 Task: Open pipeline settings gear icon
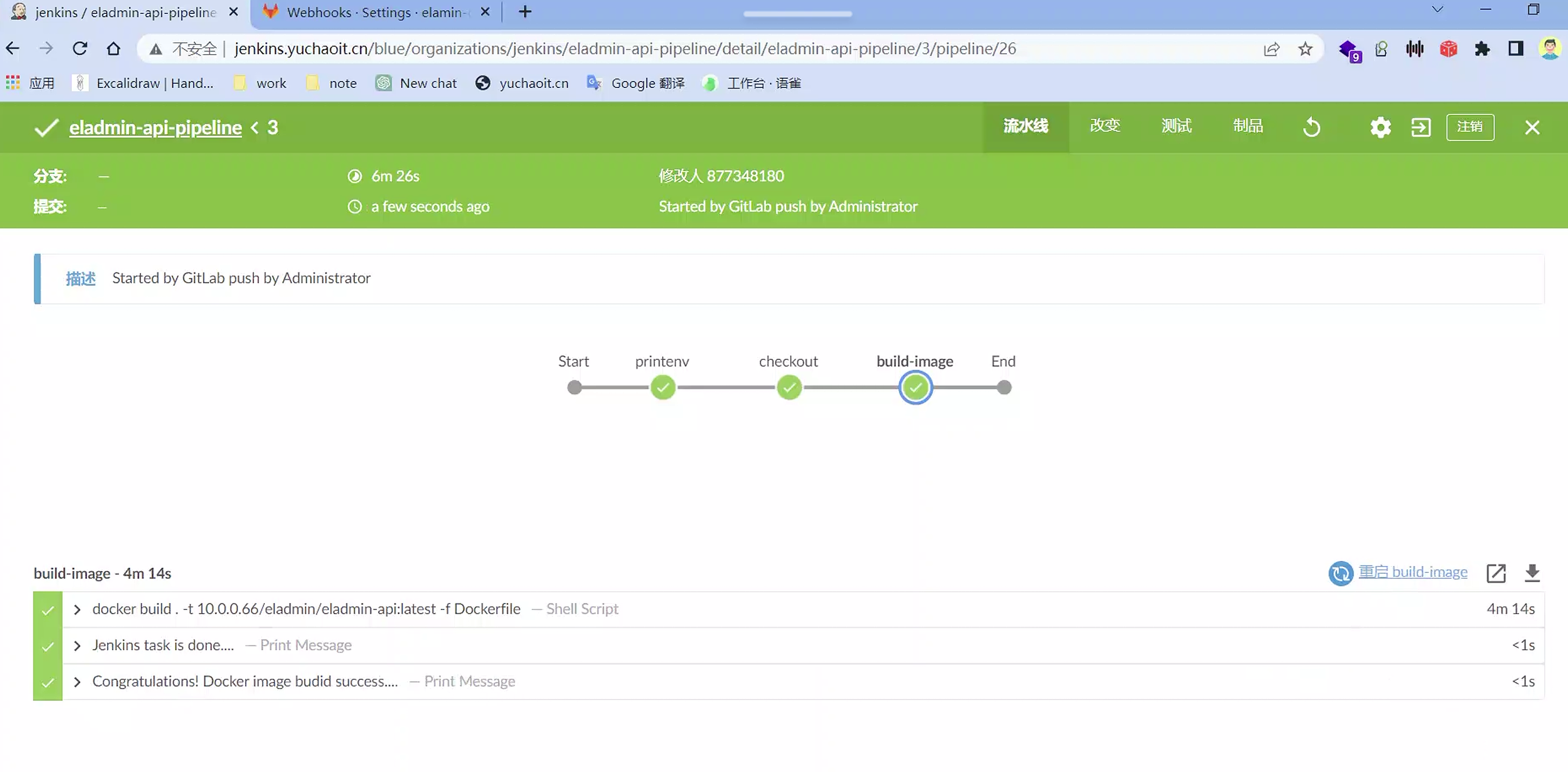1380,128
